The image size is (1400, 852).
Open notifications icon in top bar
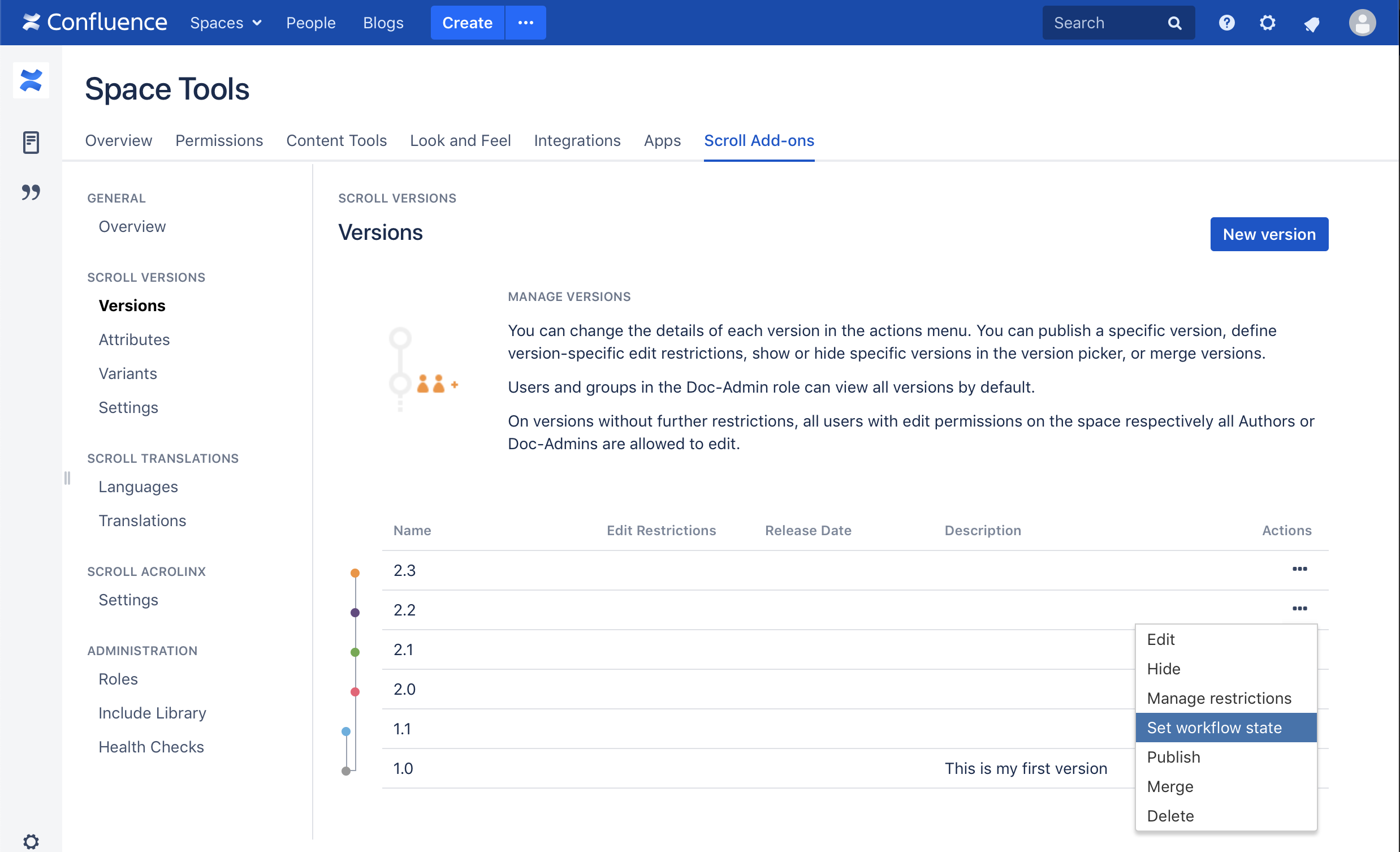(1311, 24)
